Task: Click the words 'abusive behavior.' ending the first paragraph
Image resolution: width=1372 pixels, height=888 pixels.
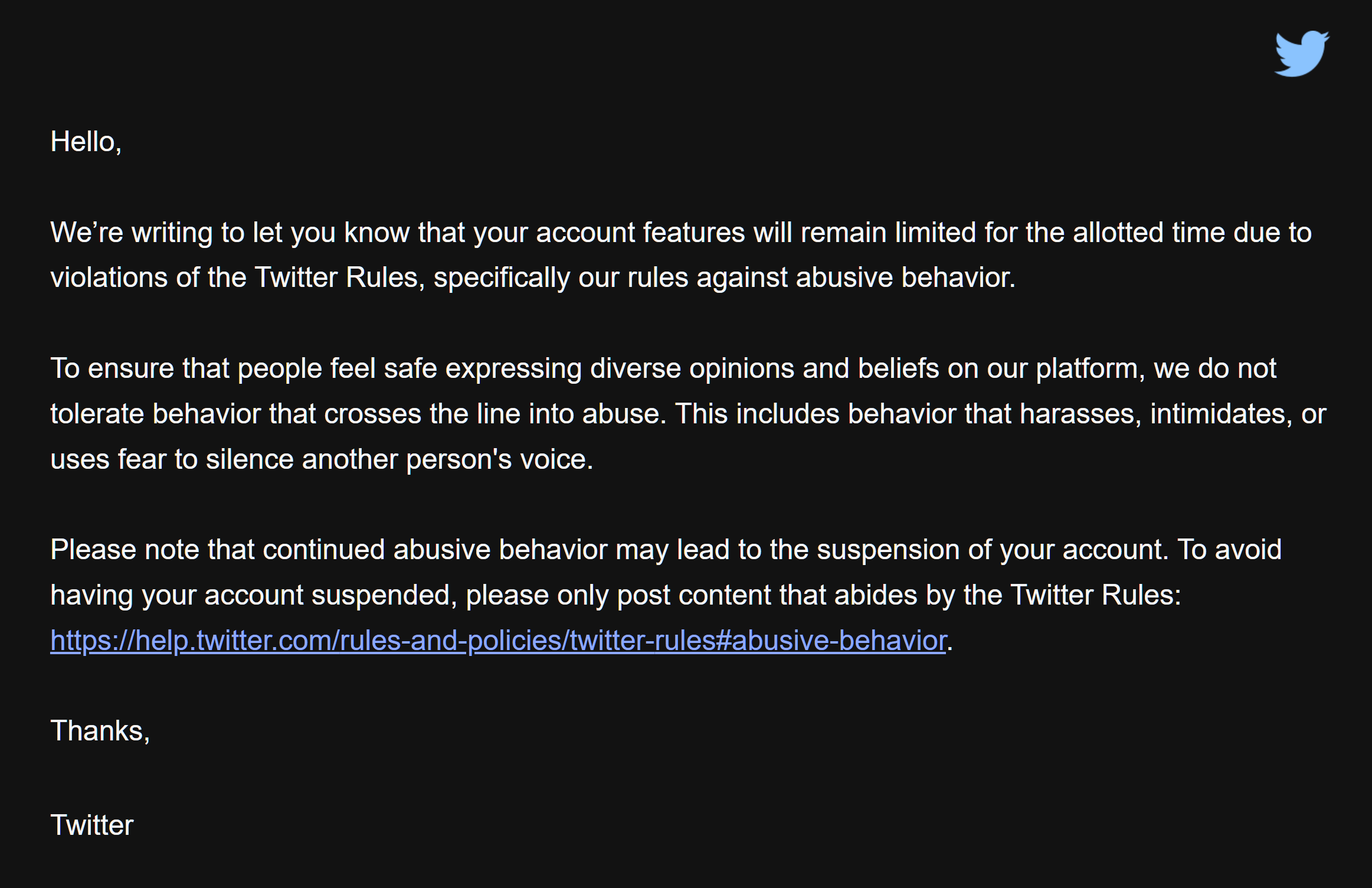Action: point(906,277)
